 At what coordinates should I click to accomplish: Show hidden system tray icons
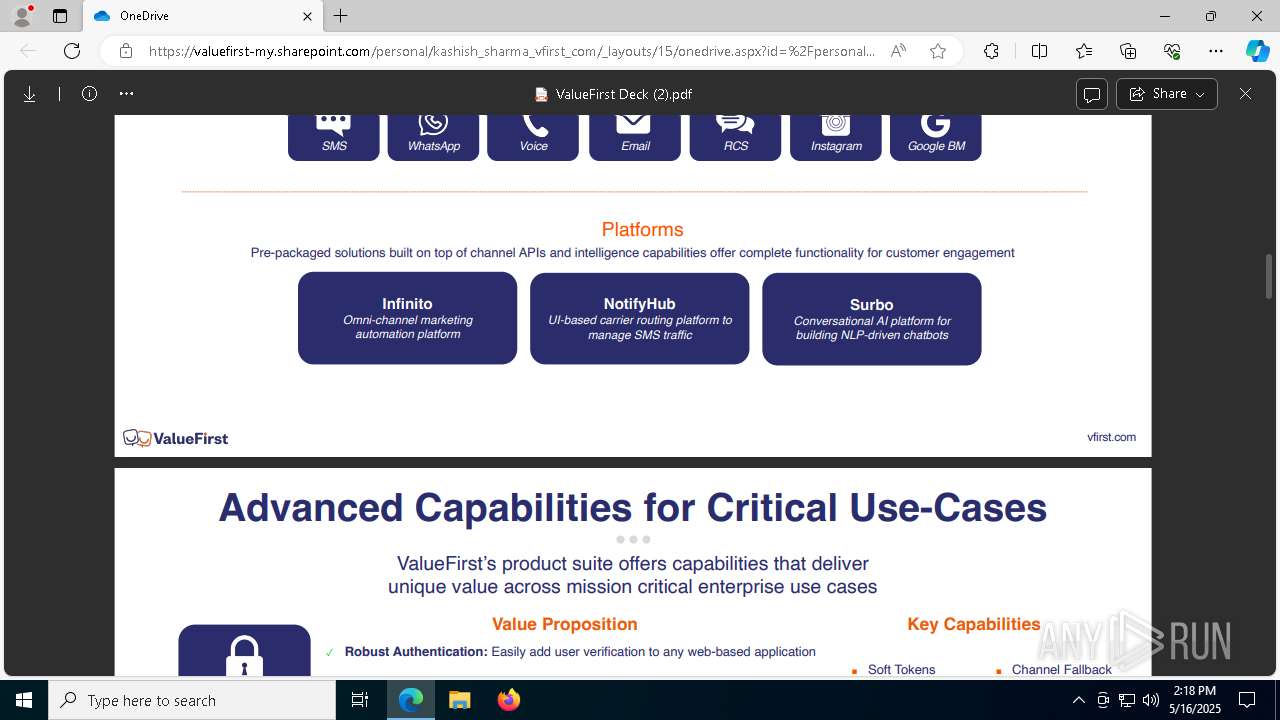1078,700
